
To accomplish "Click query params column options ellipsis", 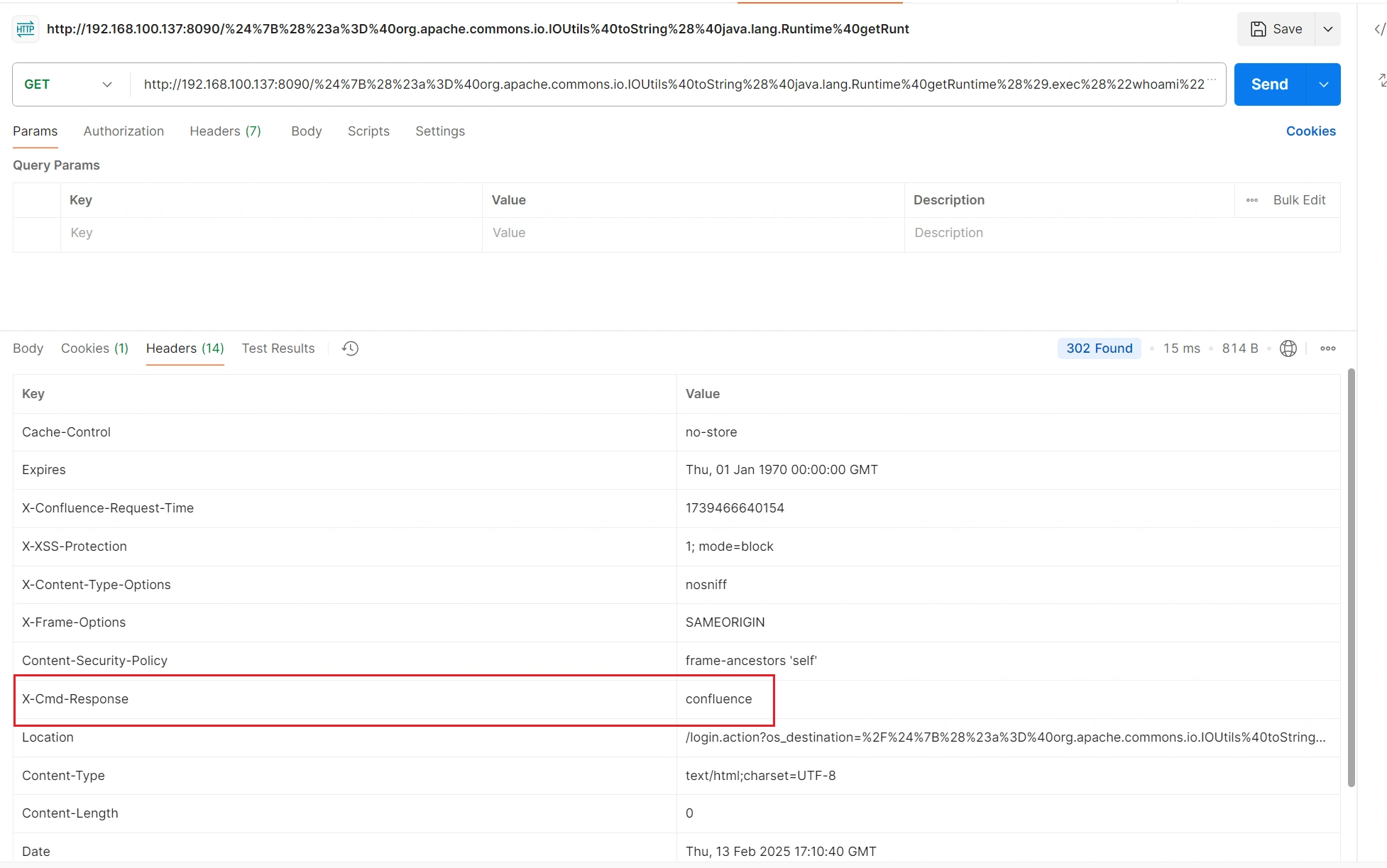I will coord(1252,200).
